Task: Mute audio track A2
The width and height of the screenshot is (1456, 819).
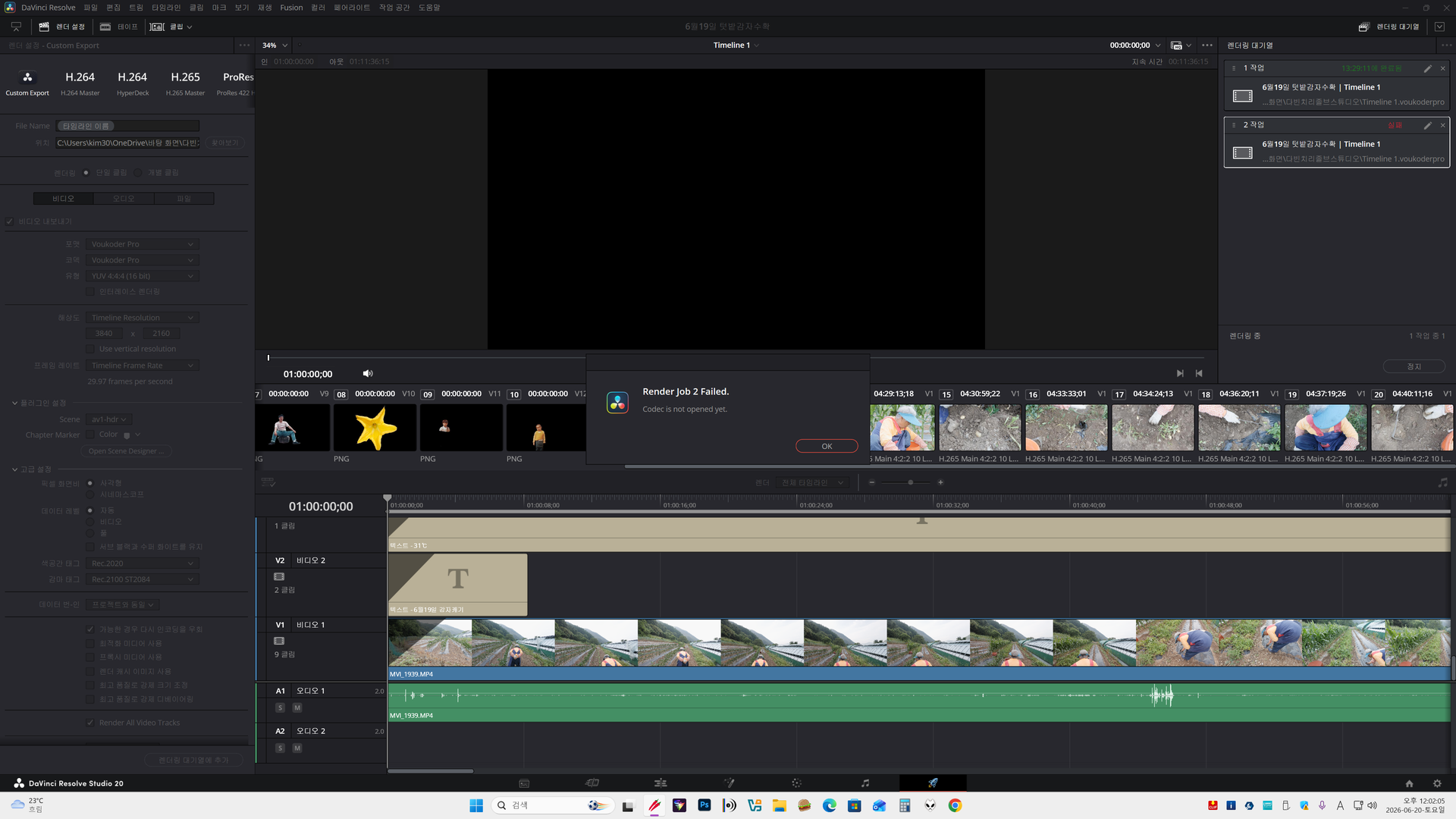Action: point(297,748)
